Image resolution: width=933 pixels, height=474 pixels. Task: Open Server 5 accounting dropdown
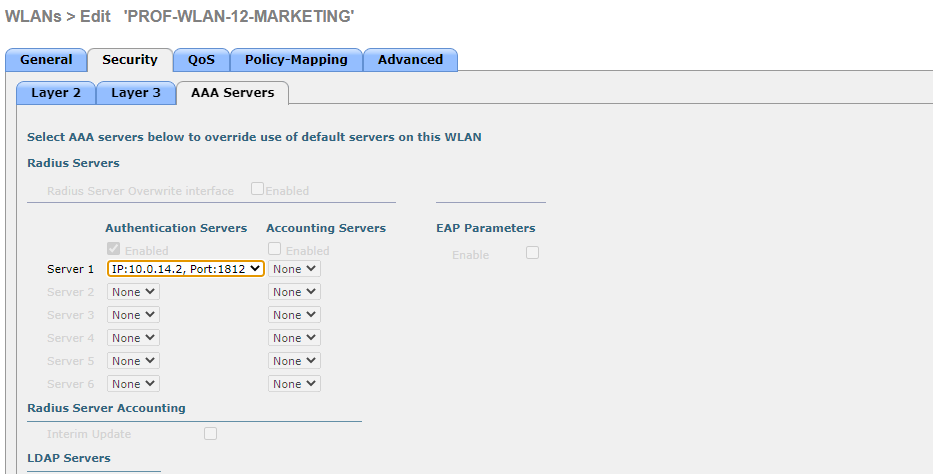(294, 361)
